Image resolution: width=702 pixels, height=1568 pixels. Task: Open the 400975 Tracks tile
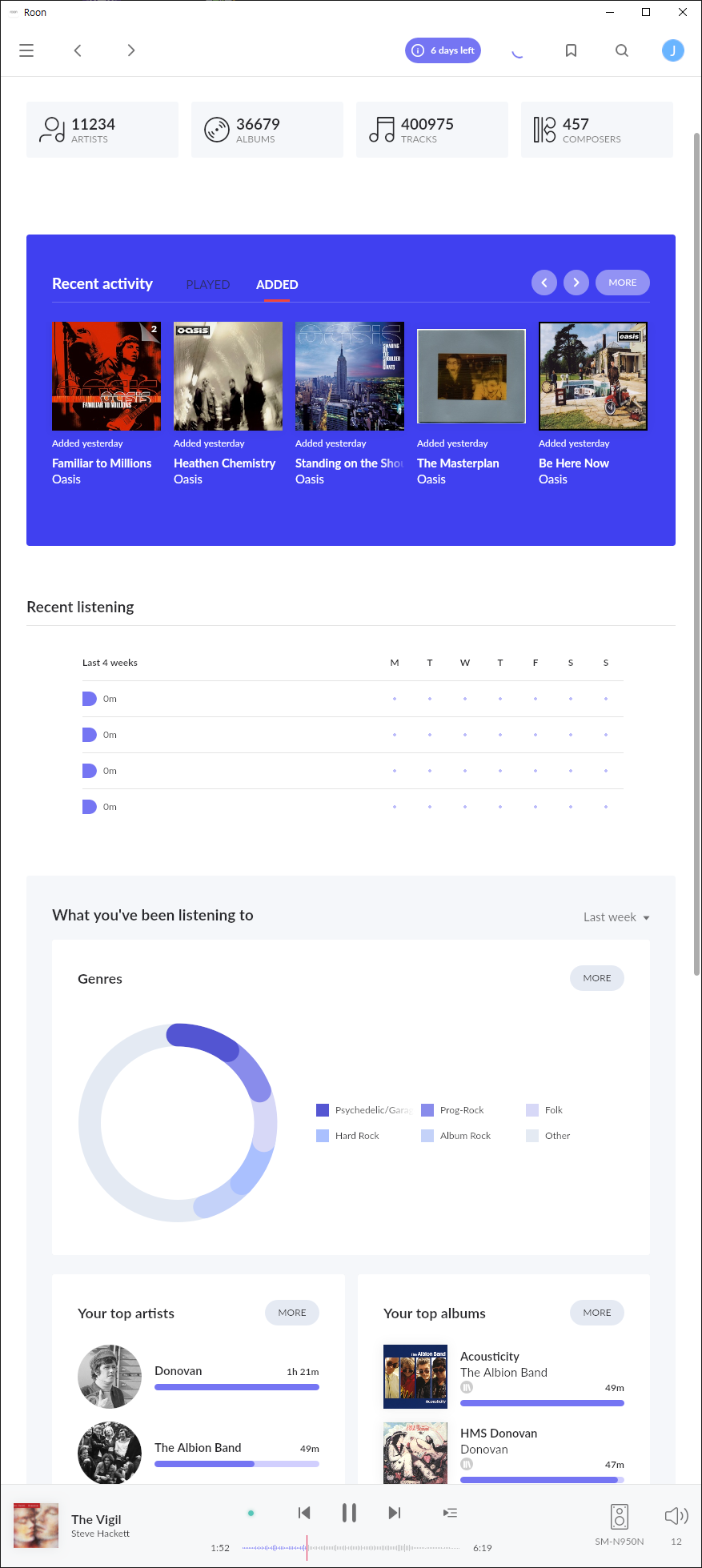pos(432,130)
